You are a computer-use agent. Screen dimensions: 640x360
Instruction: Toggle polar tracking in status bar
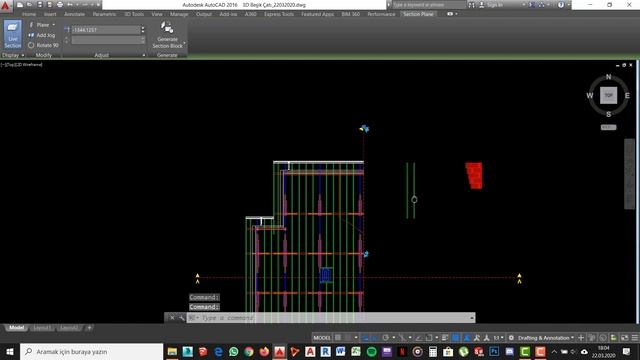[385, 338]
